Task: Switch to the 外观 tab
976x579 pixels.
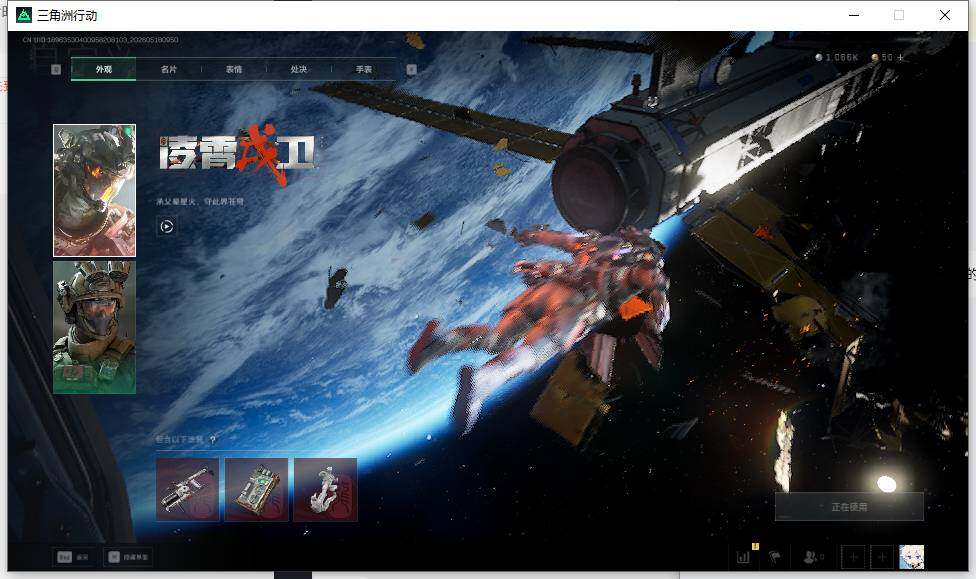Action: (103, 69)
